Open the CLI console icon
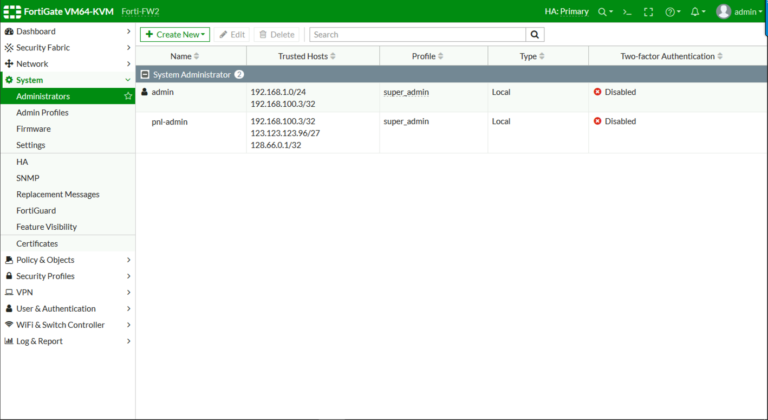 tap(627, 12)
